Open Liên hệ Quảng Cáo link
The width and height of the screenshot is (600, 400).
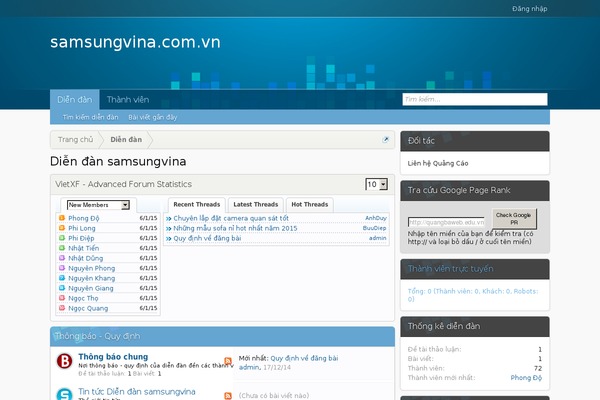point(438,163)
